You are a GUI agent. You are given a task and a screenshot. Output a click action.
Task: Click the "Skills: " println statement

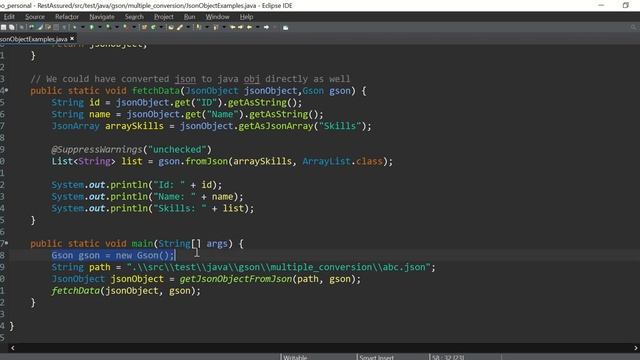152,209
